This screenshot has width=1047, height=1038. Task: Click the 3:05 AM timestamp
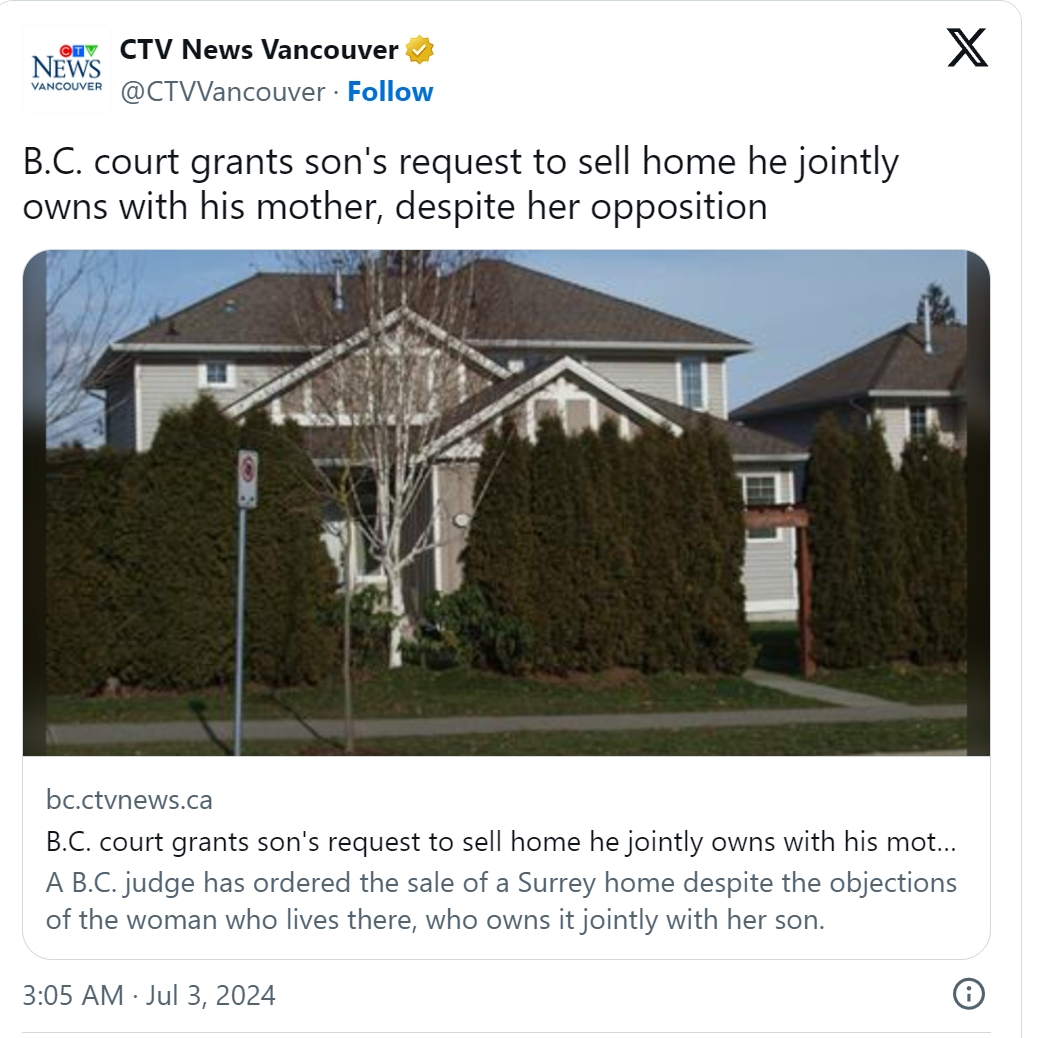coord(72,996)
